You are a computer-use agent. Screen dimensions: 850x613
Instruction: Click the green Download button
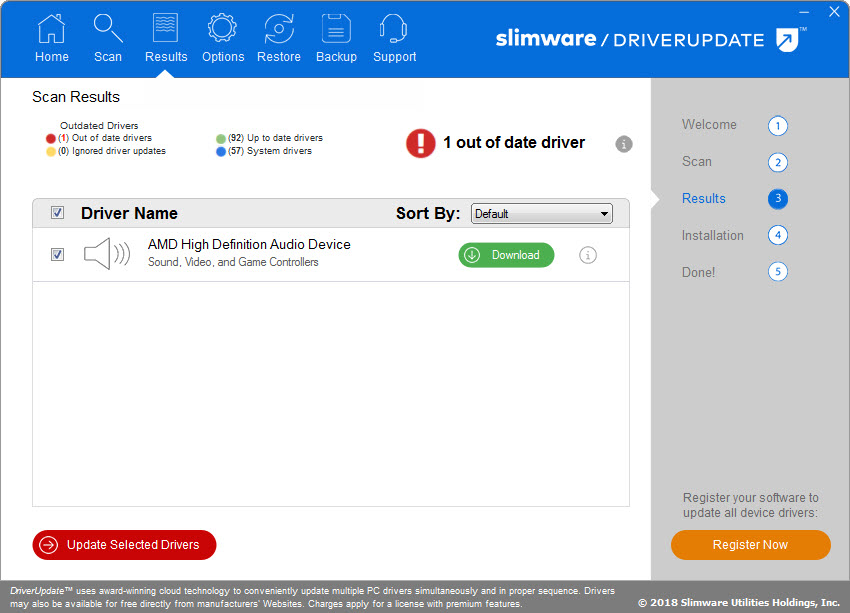pyautogui.click(x=506, y=255)
